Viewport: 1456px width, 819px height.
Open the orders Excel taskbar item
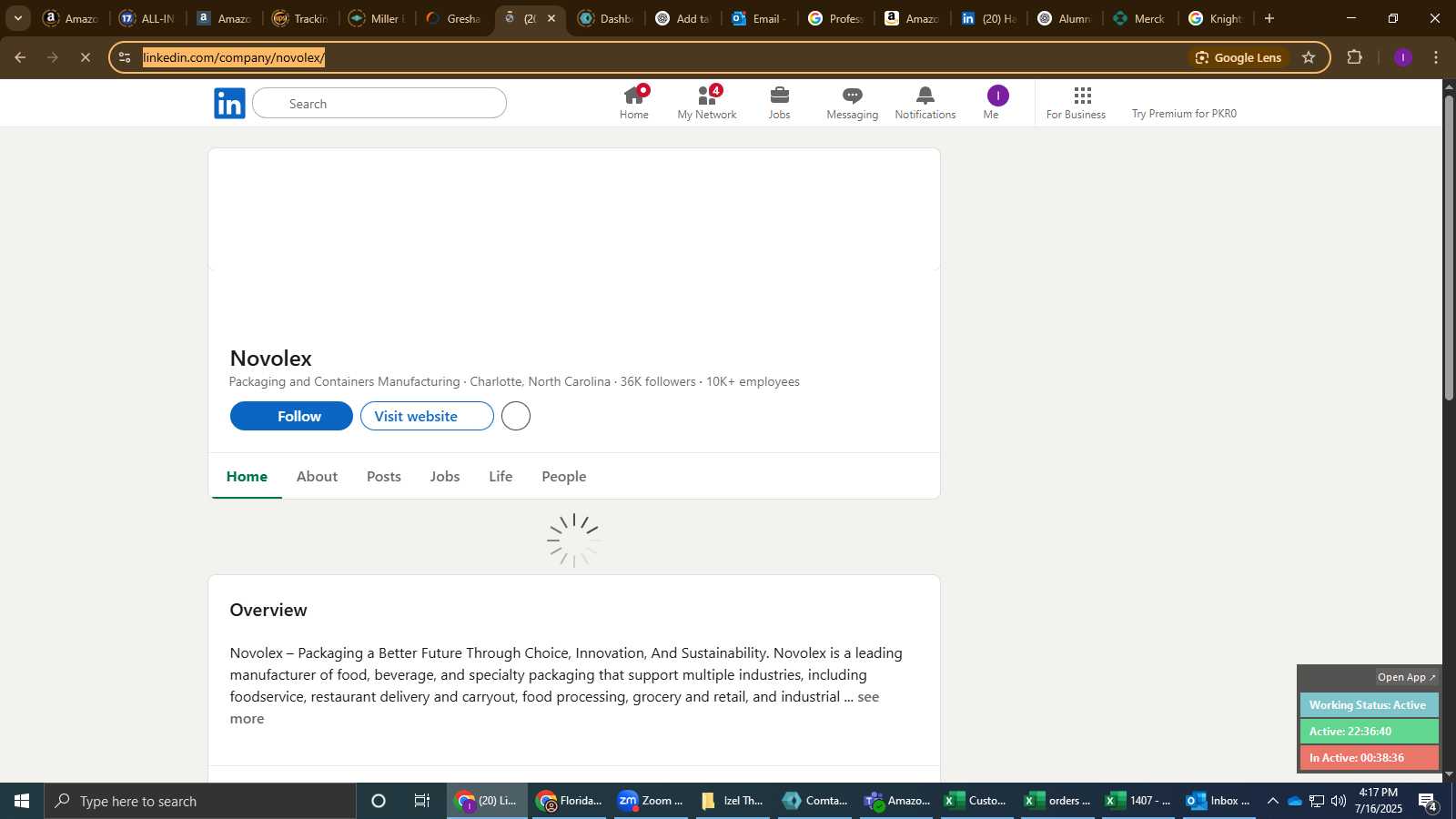tap(1057, 801)
